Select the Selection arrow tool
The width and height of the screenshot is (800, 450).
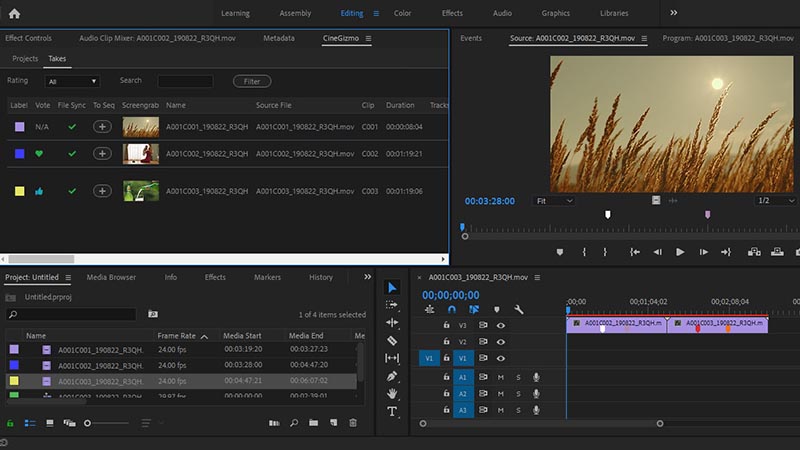point(392,288)
